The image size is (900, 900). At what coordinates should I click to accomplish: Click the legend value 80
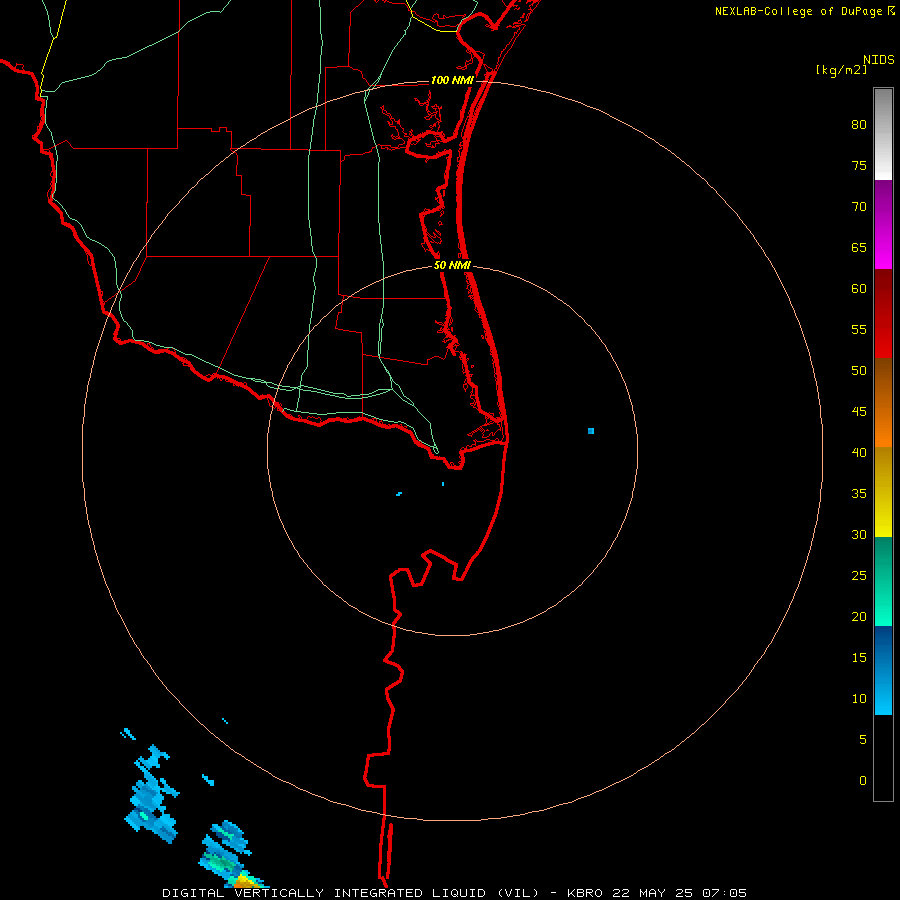pyautogui.click(x=859, y=125)
